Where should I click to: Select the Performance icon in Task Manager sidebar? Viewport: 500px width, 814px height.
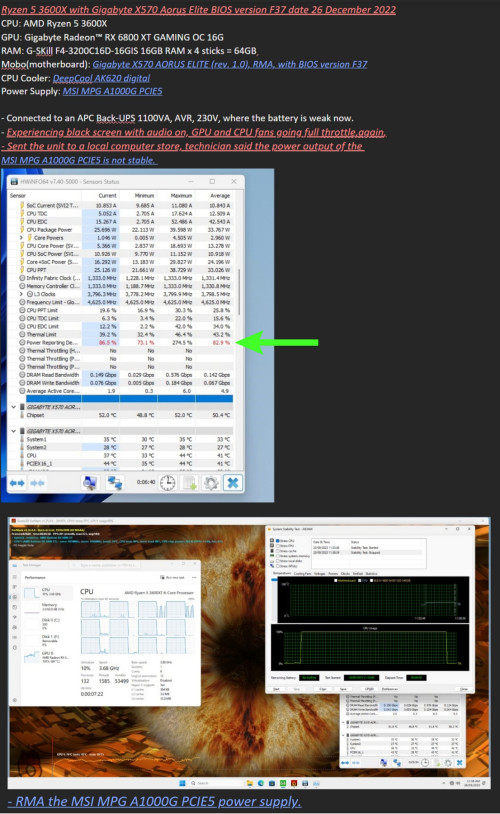point(15,597)
